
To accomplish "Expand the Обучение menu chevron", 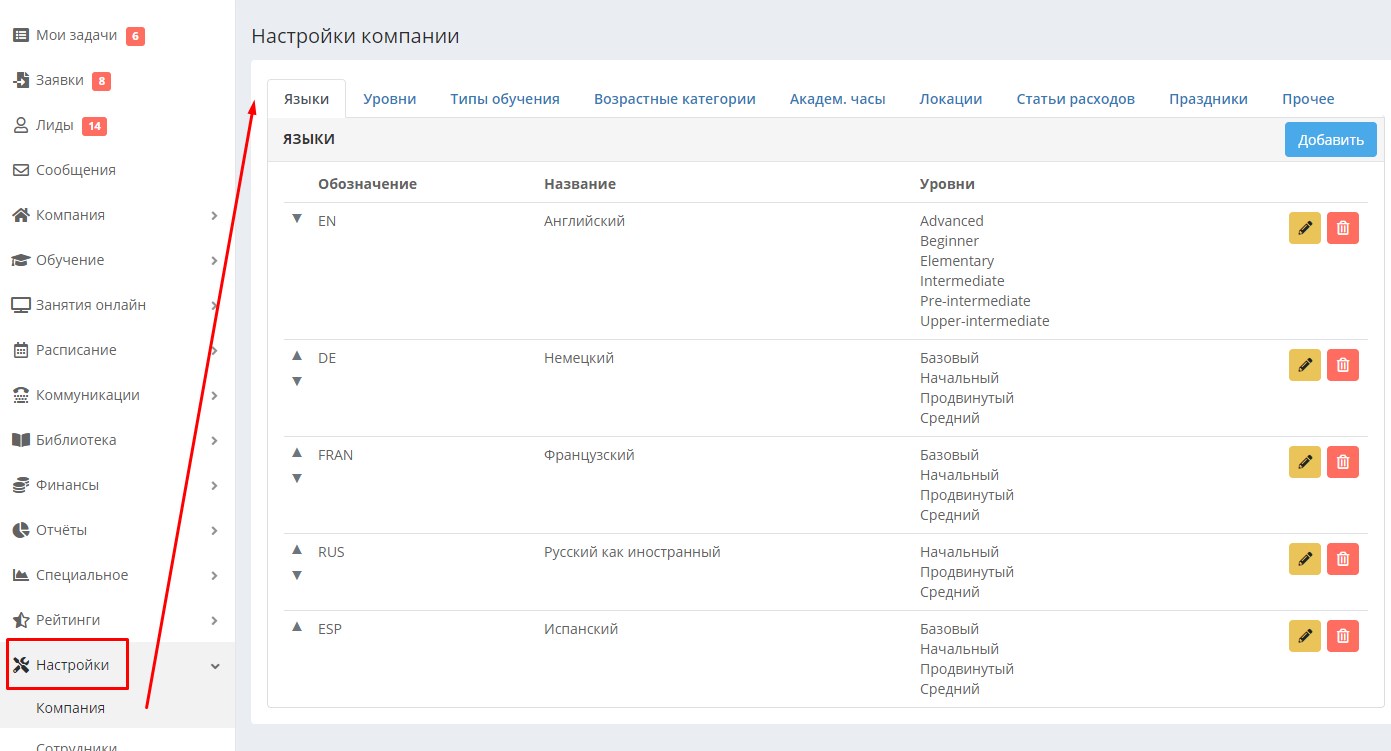I will pos(215,260).
